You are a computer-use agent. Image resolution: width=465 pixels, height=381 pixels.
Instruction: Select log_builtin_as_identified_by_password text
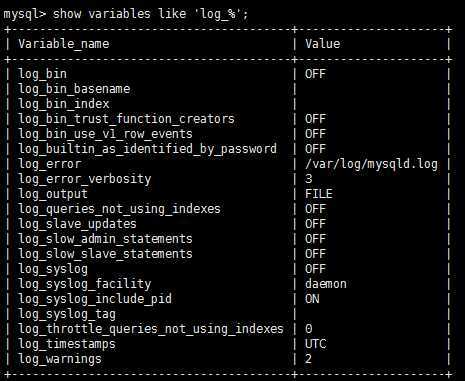147,149
